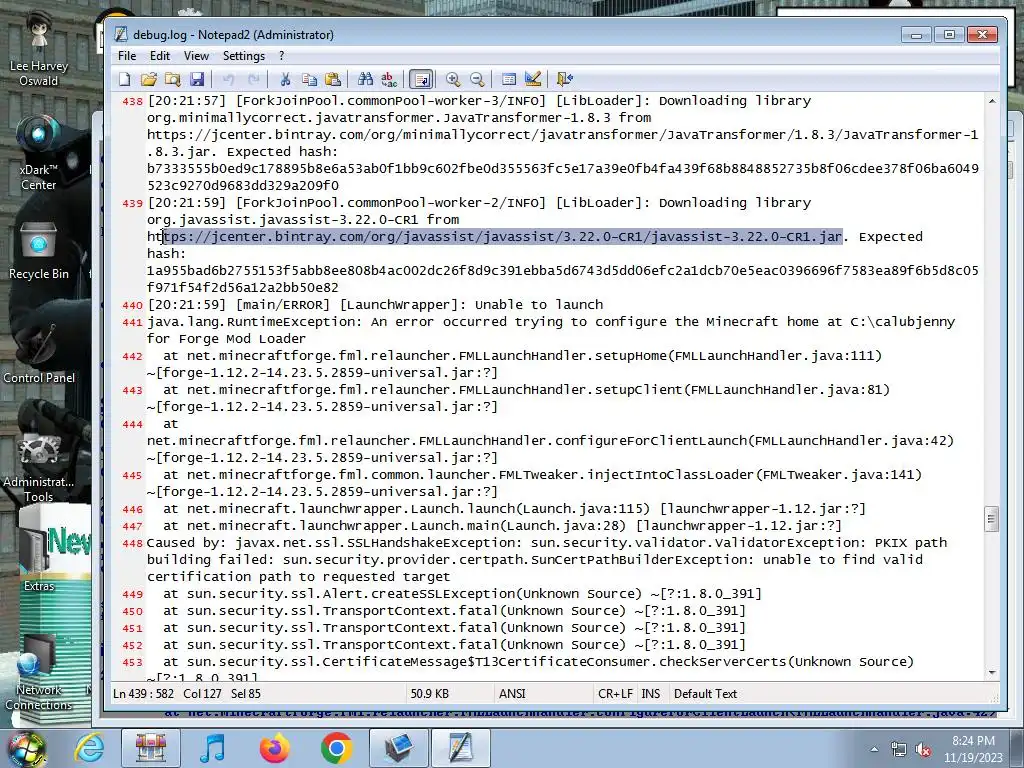Launch Internet Explorer from taskbar
The width and height of the screenshot is (1024, 768).
pyautogui.click(x=89, y=748)
